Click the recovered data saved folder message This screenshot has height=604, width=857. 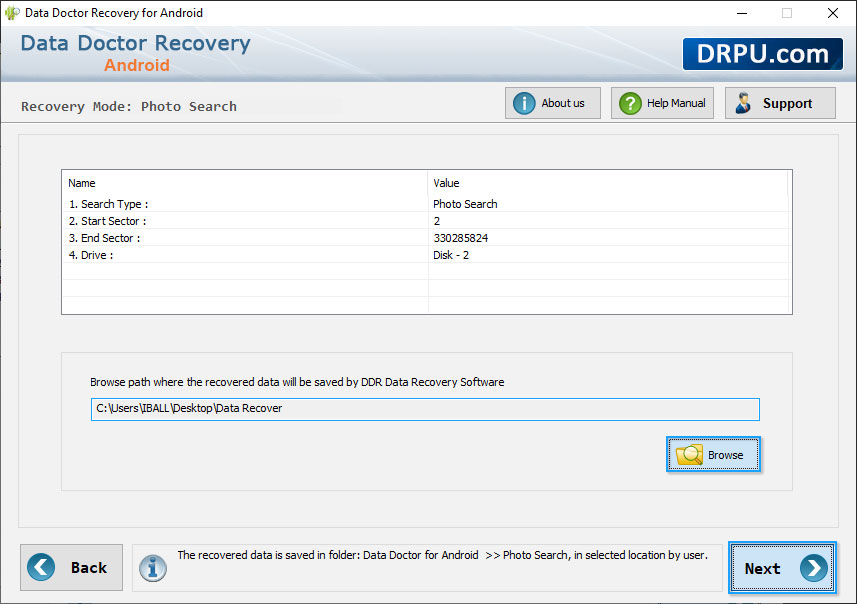[x=442, y=555]
